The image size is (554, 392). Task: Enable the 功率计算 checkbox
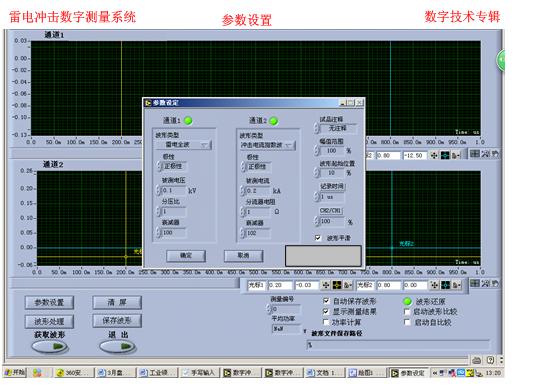(326, 322)
